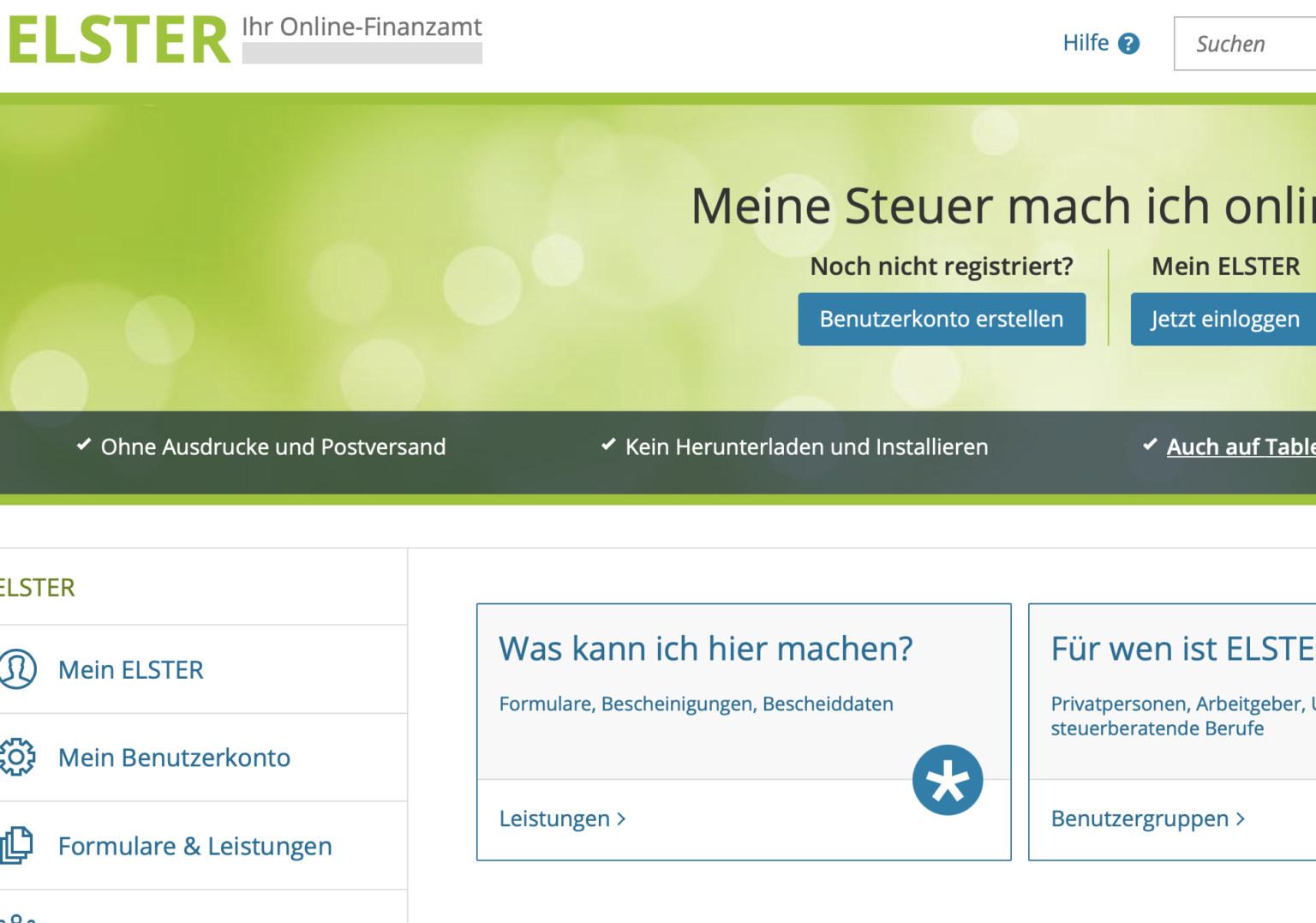Open the Auch auf Tablet link
Screen dimensions: 1316x923
tap(1241, 447)
